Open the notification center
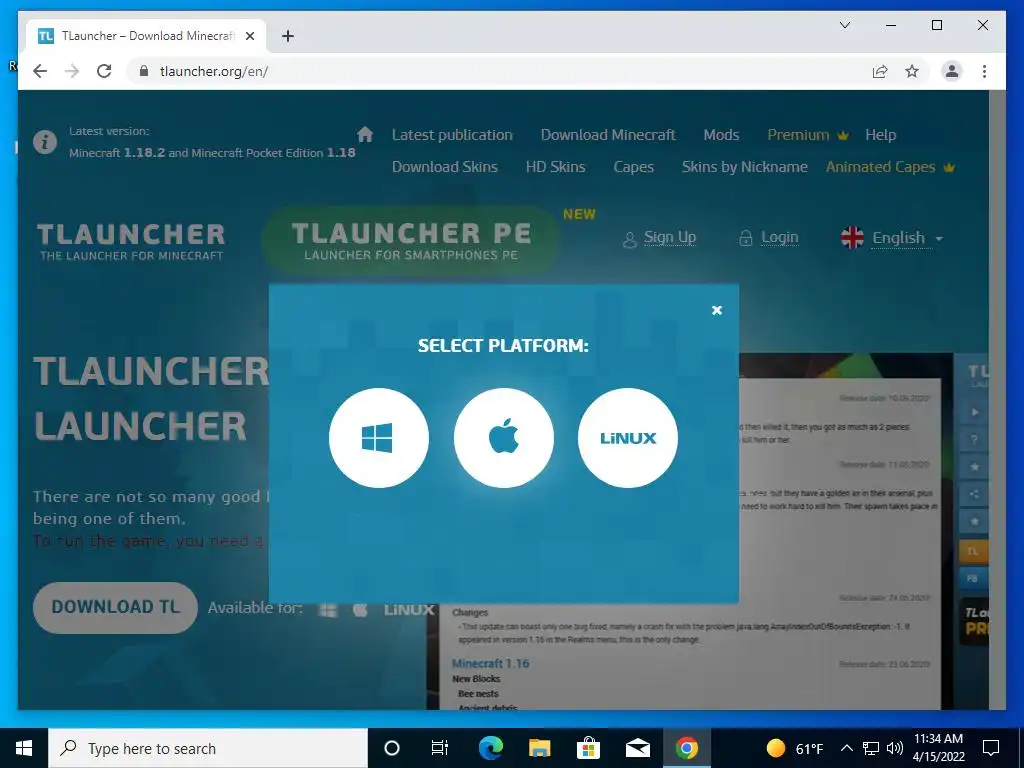1024x768 pixels. point(991,748)
